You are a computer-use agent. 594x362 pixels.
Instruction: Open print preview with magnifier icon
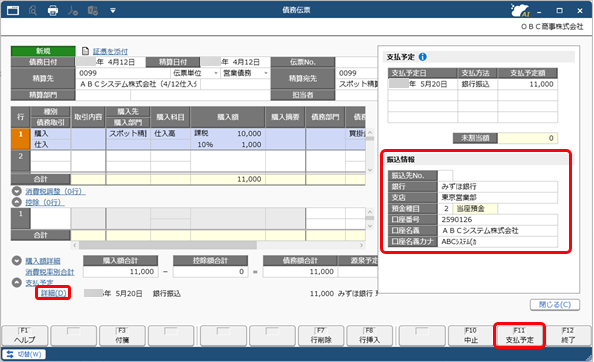[x=33, y=10]
